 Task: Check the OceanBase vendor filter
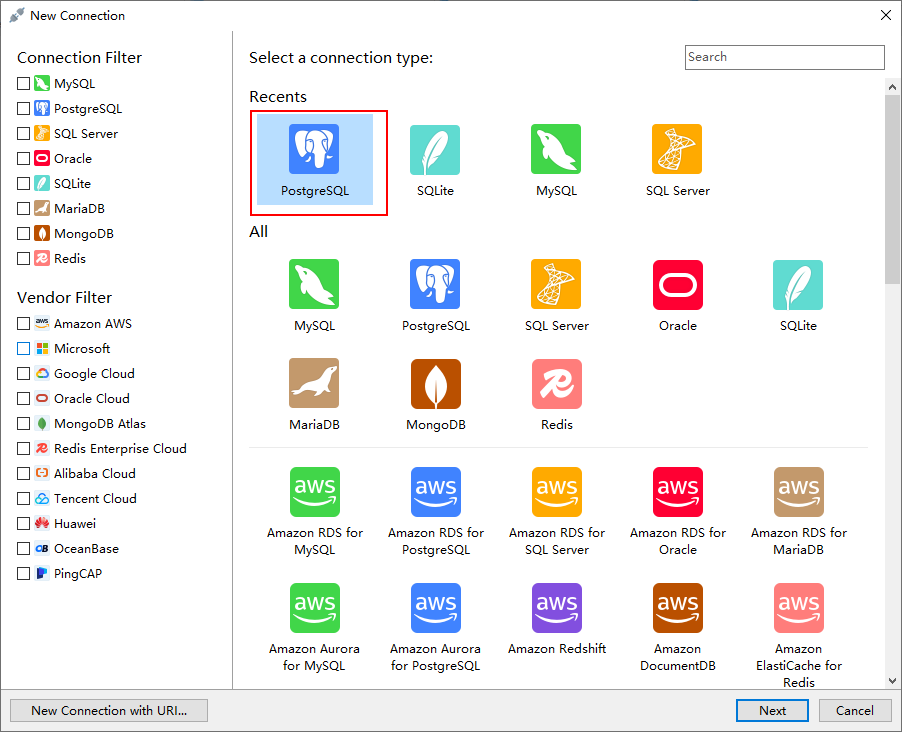(x=24, y=548)
